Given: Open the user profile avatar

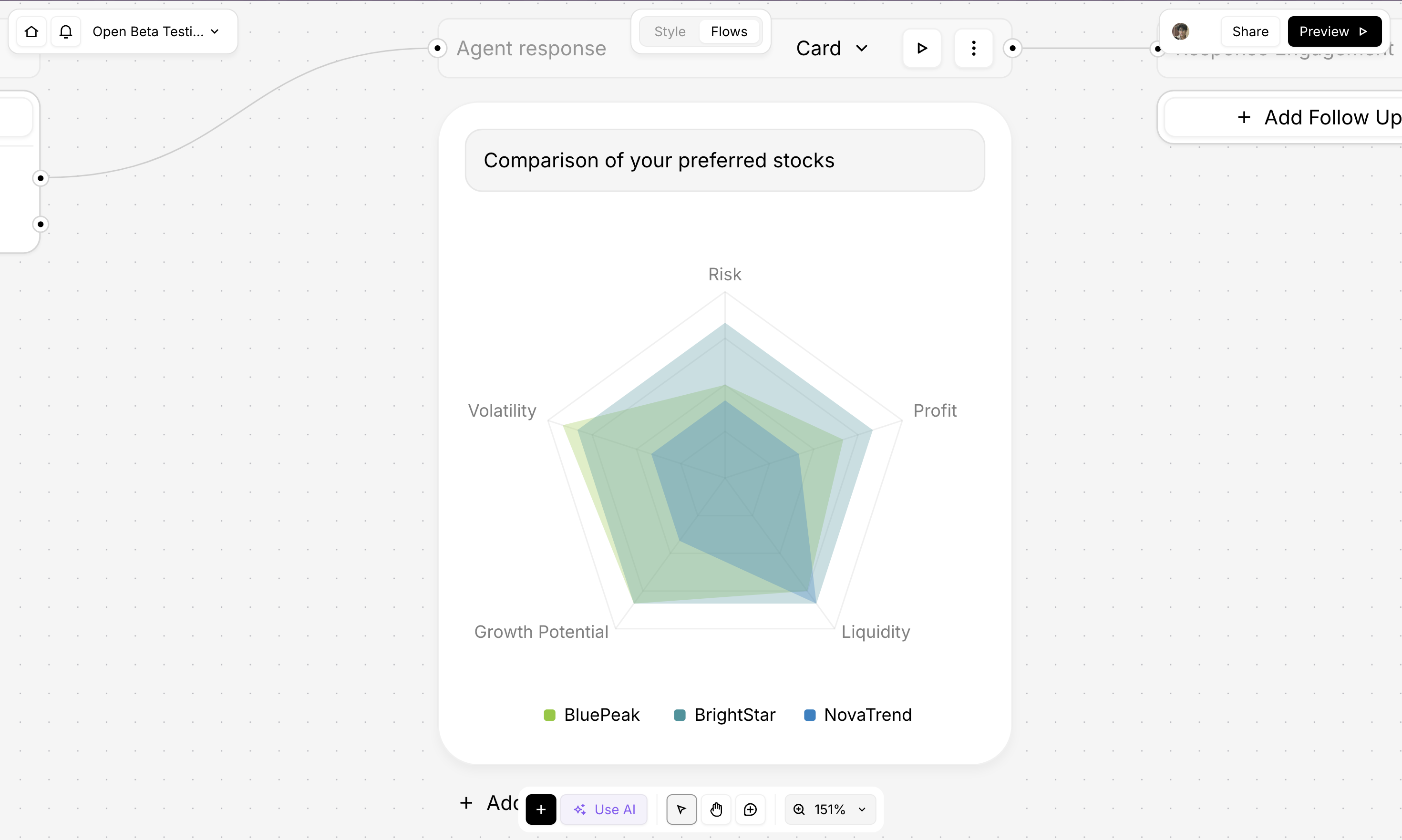Looking at the screenshot, I should pyautogui.click(x=1181, y=31).
